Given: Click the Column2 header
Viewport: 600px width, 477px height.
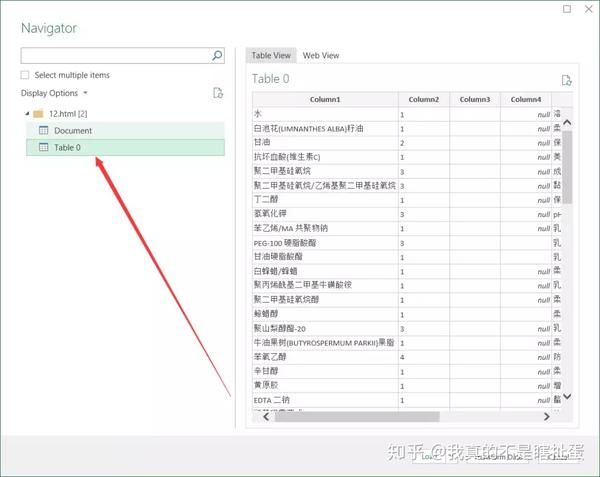Looking at the screenshot, I should tap(424, 99).
